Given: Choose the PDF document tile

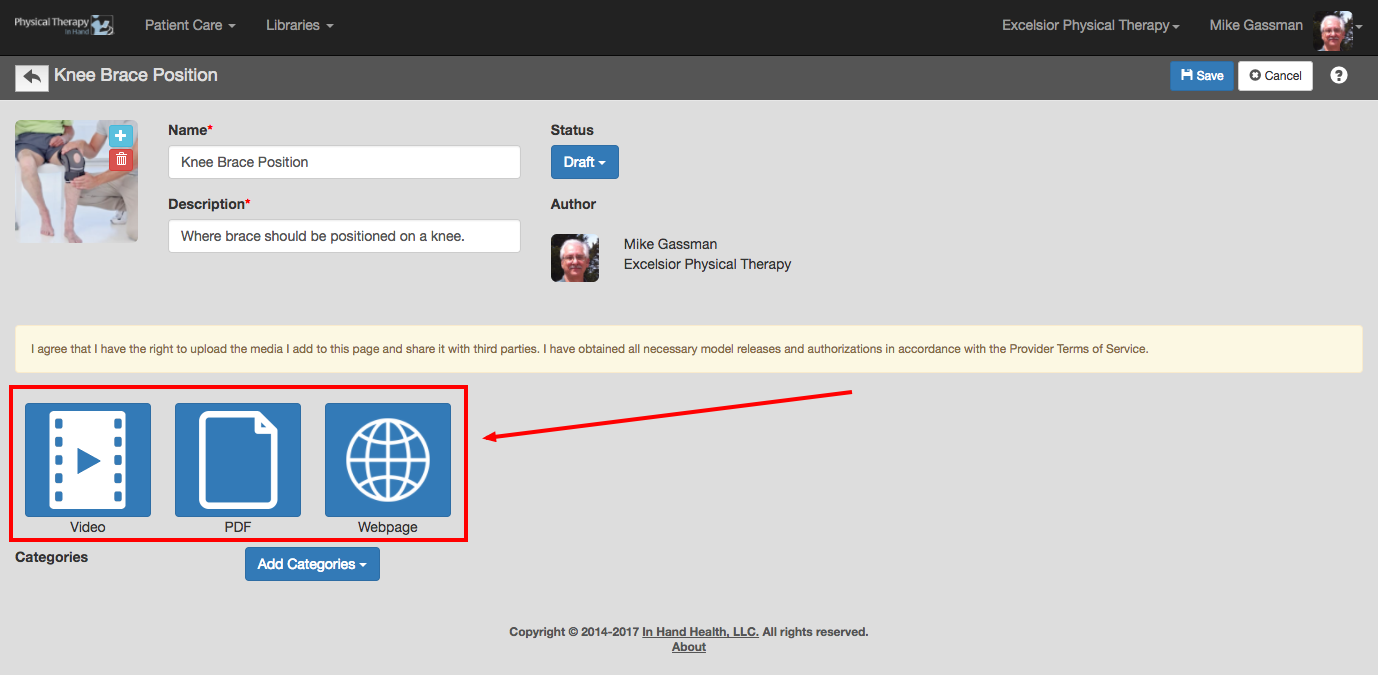Looking at the screenshot, I should click(238, 460).
